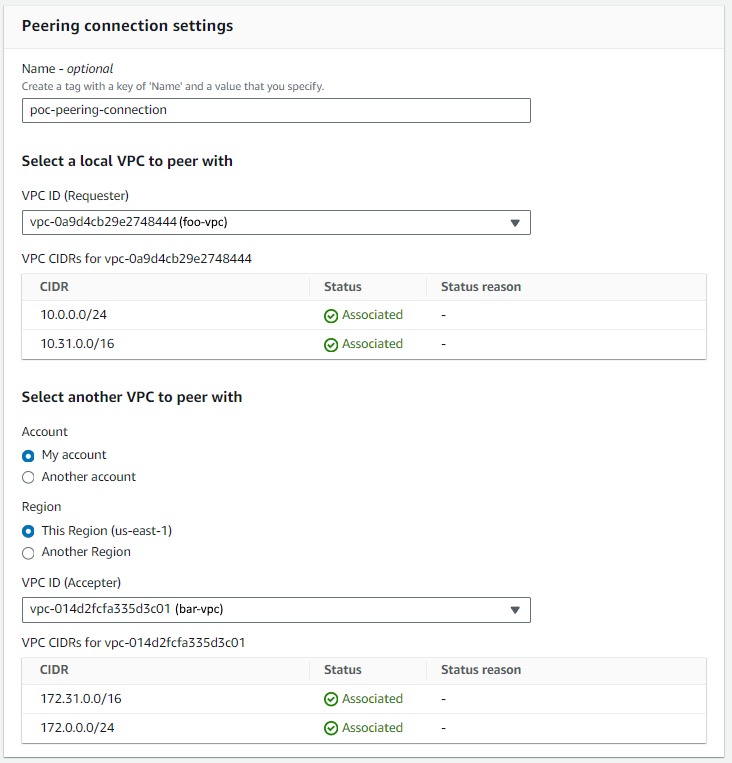Screen dimensions: 732x763
Task: Click Status reason header in accepter table
Action: (x=481, y=670)
